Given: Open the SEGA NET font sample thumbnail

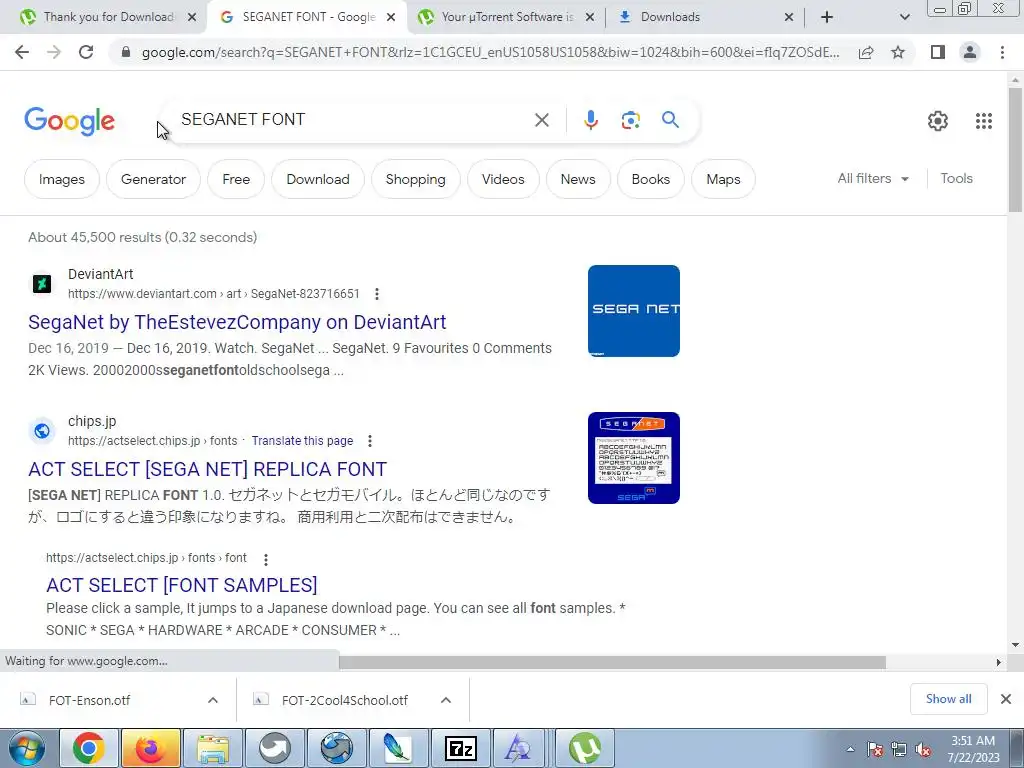Looking at the screenshot, I should tap(633, 458).
